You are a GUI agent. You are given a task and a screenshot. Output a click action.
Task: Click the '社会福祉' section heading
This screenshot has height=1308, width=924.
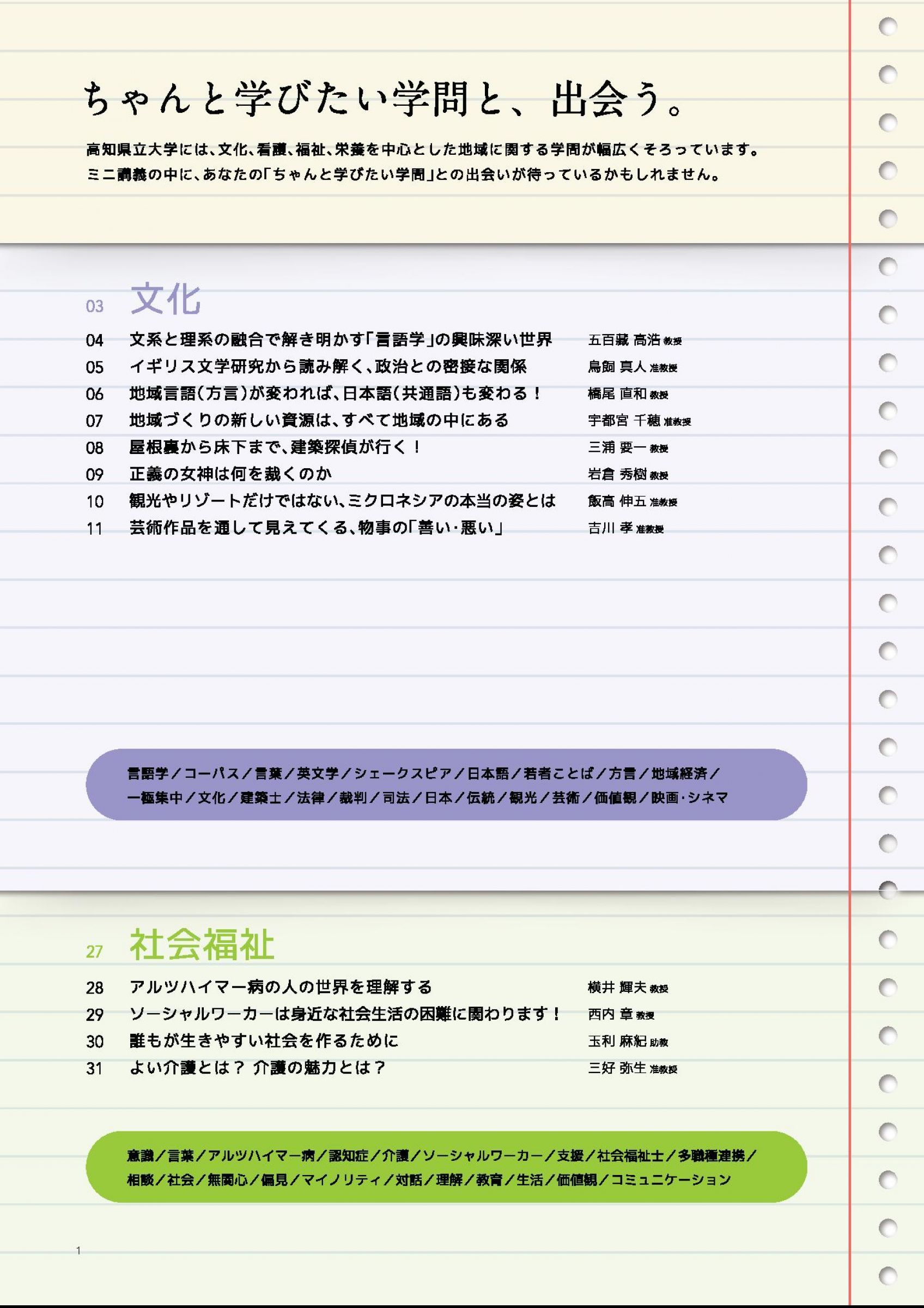tap(202, 944)
